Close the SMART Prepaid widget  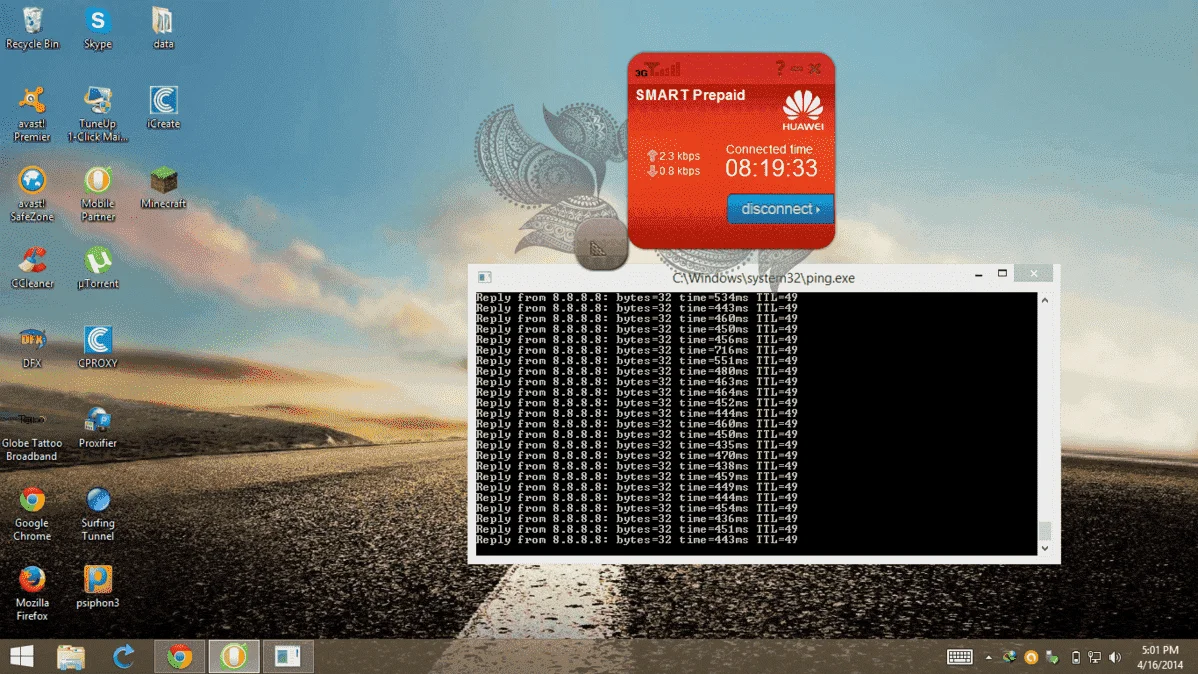pyautogui.click(x=815, y=69)
